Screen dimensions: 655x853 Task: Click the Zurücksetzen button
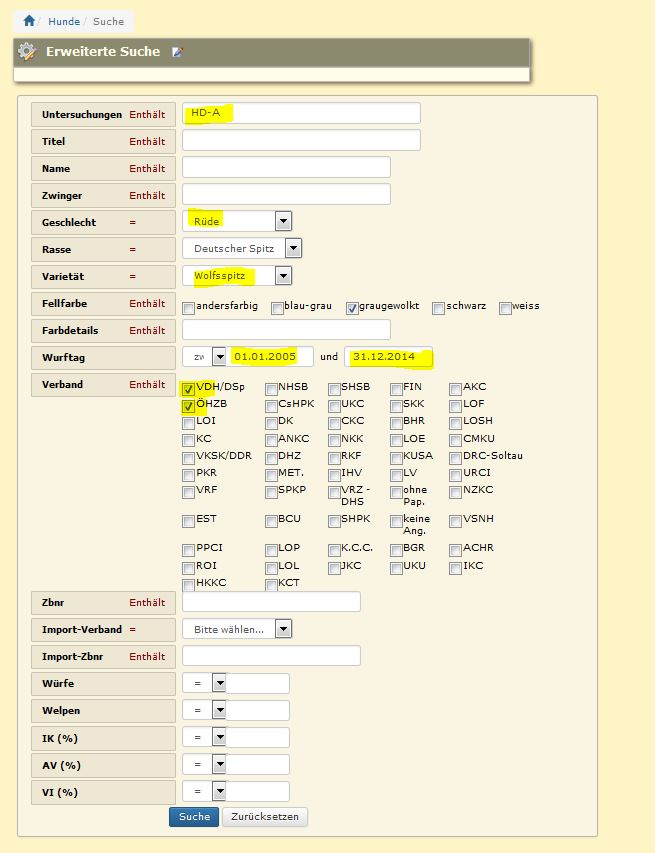(264, 817)
